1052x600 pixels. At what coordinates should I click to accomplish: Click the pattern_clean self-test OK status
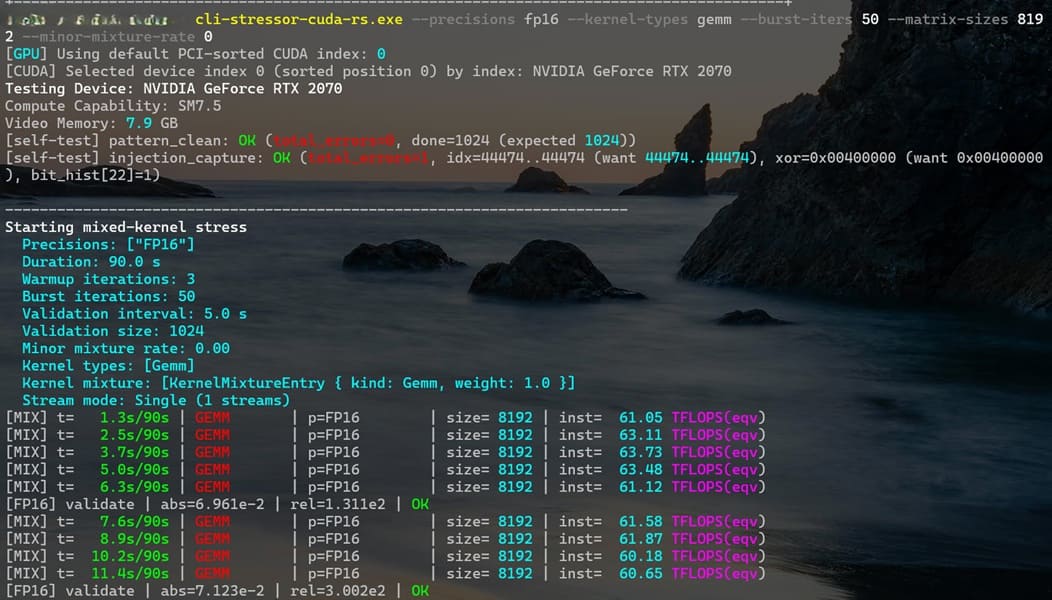point(247,141)
